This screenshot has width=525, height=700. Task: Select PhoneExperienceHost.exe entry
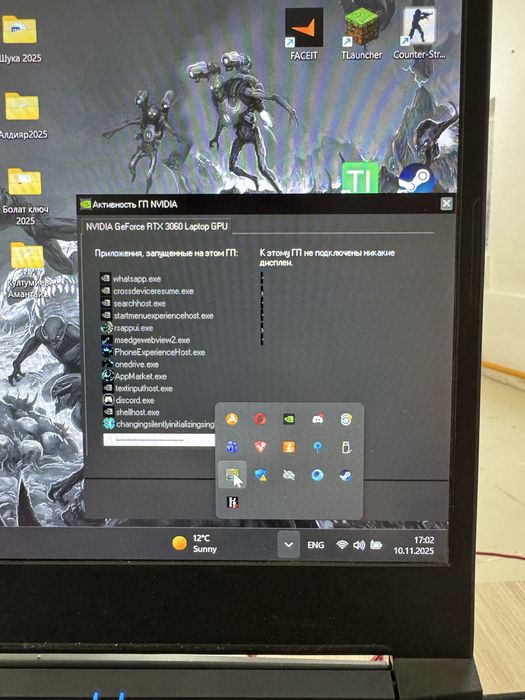pos(153,352)
